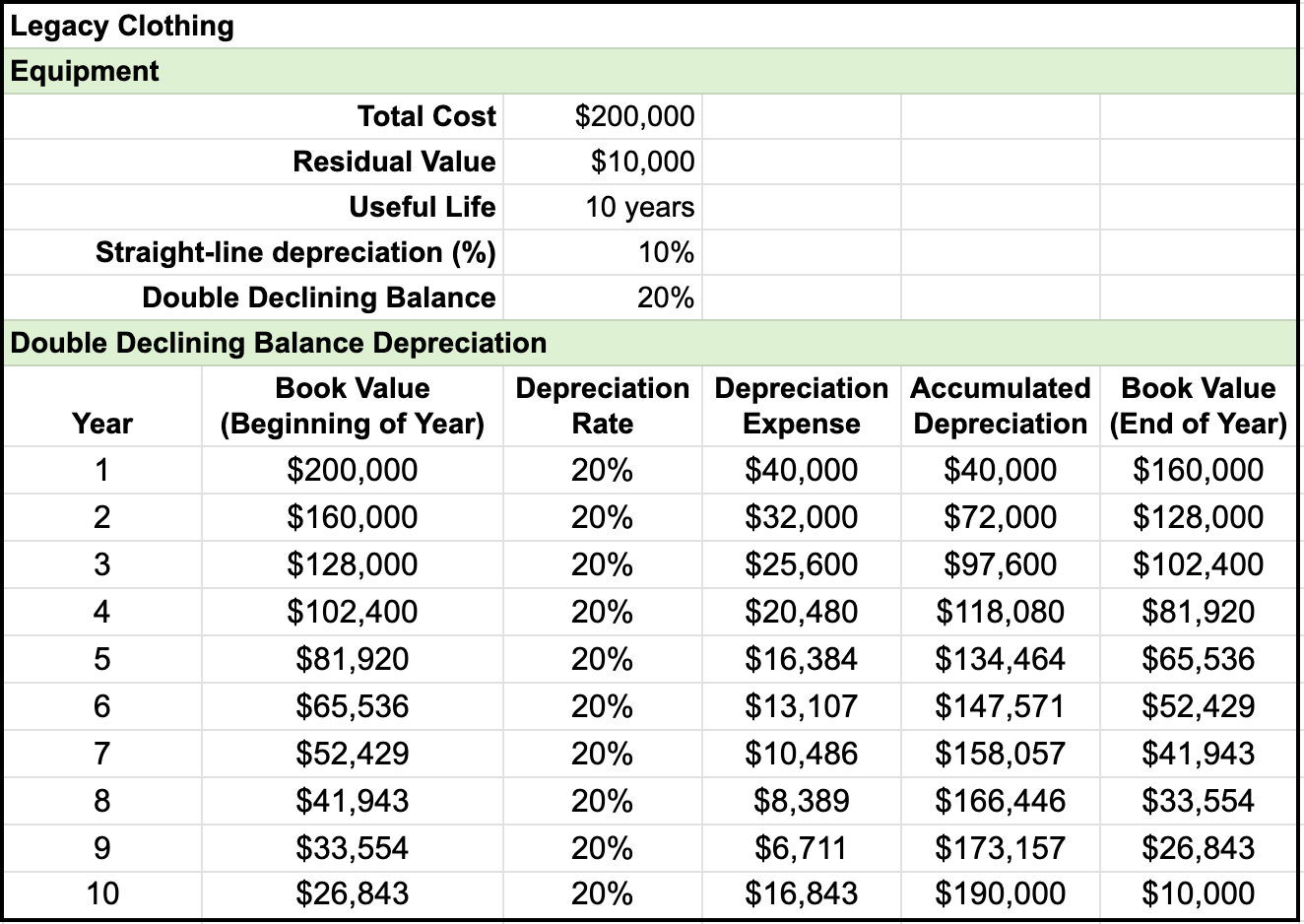The width and height of the screenshot is (1304, 924).
Task: Click the Legacy Clothing title cell
Action: pos(120,26)
